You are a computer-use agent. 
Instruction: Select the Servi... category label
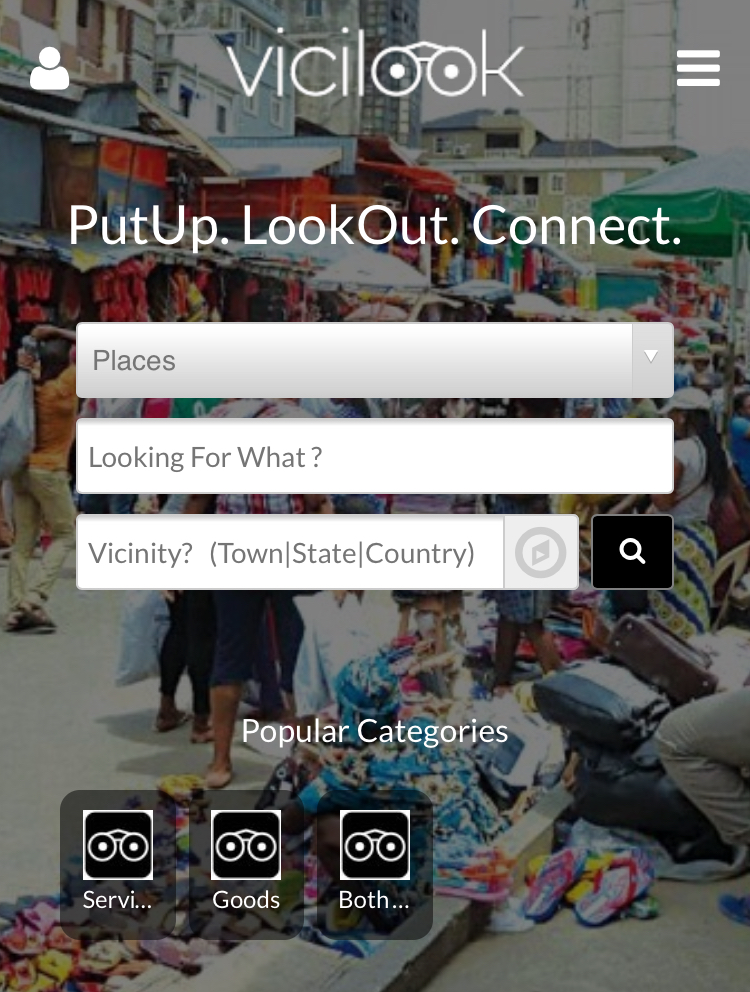(x=118, y=900)
